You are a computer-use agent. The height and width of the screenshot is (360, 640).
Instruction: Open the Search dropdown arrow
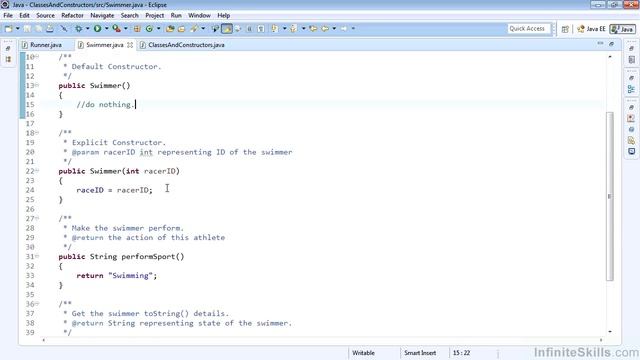point(203,29)
